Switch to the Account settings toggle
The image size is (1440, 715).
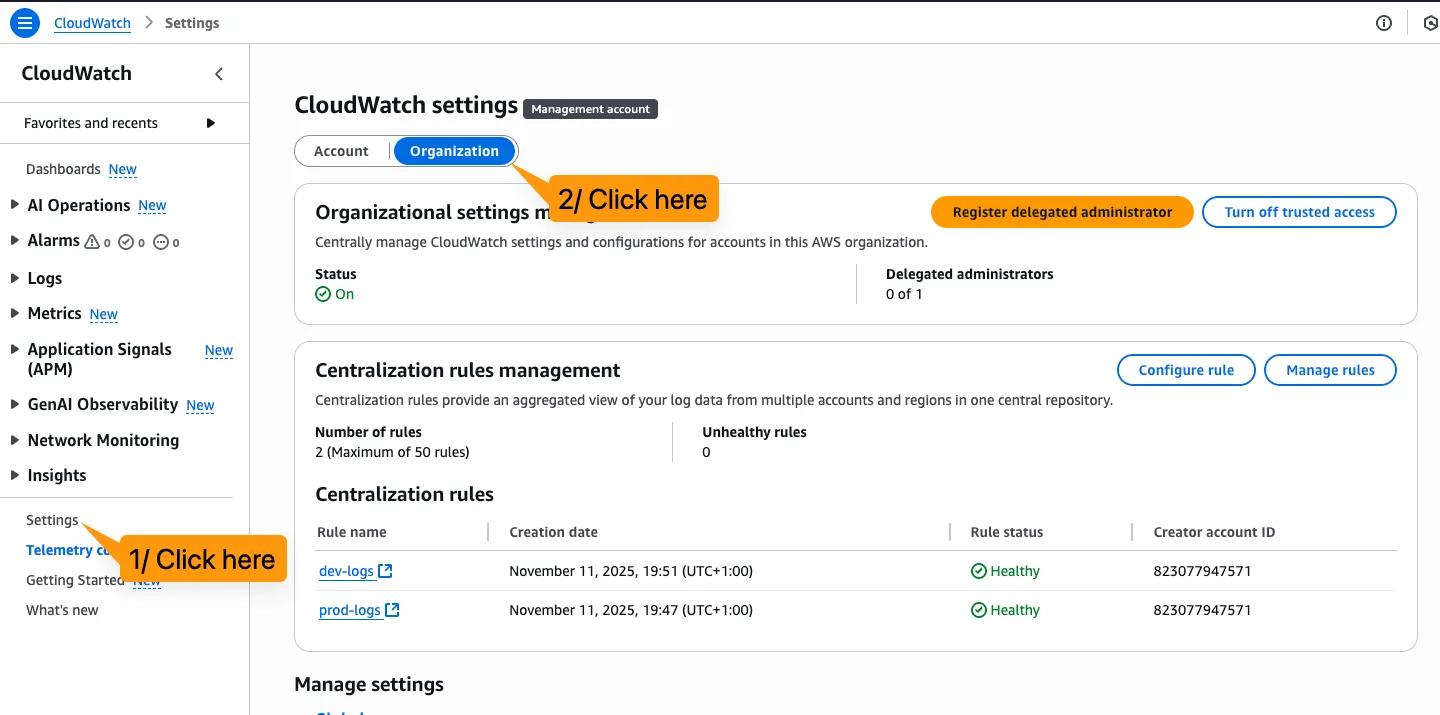[341, 151]
